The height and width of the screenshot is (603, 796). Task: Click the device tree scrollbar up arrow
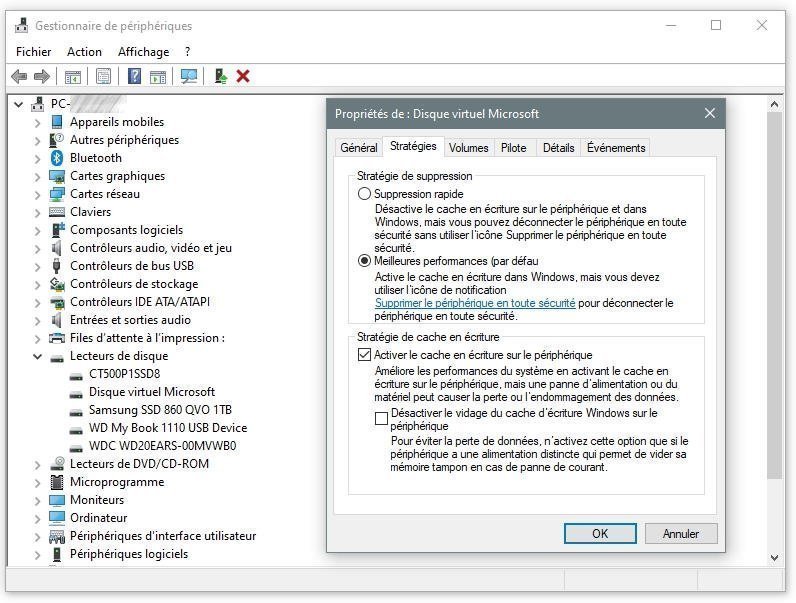pos(774,105)
